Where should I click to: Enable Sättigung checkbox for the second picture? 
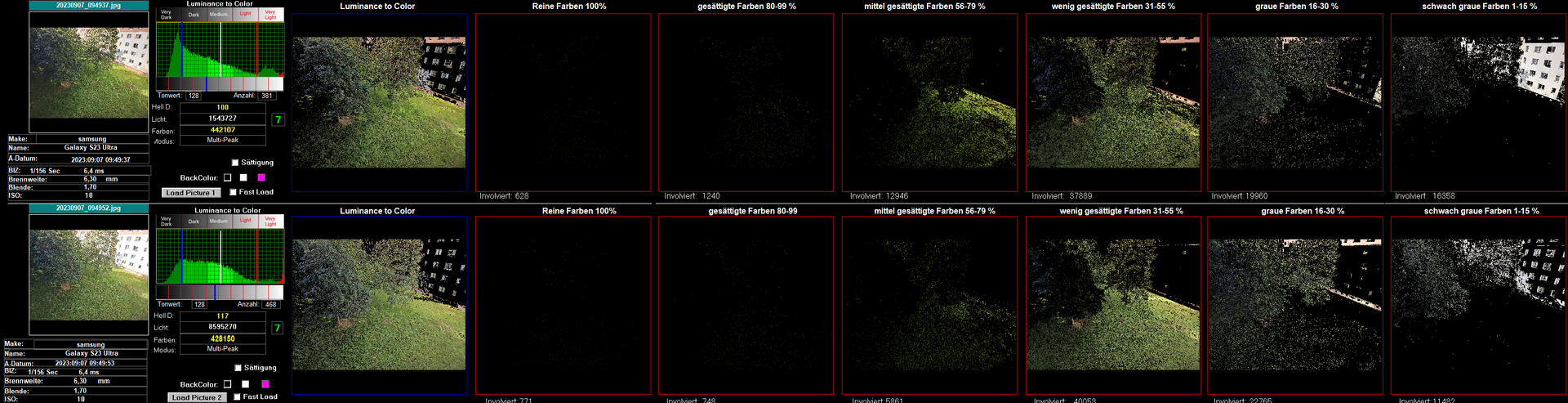click(238, 368)
